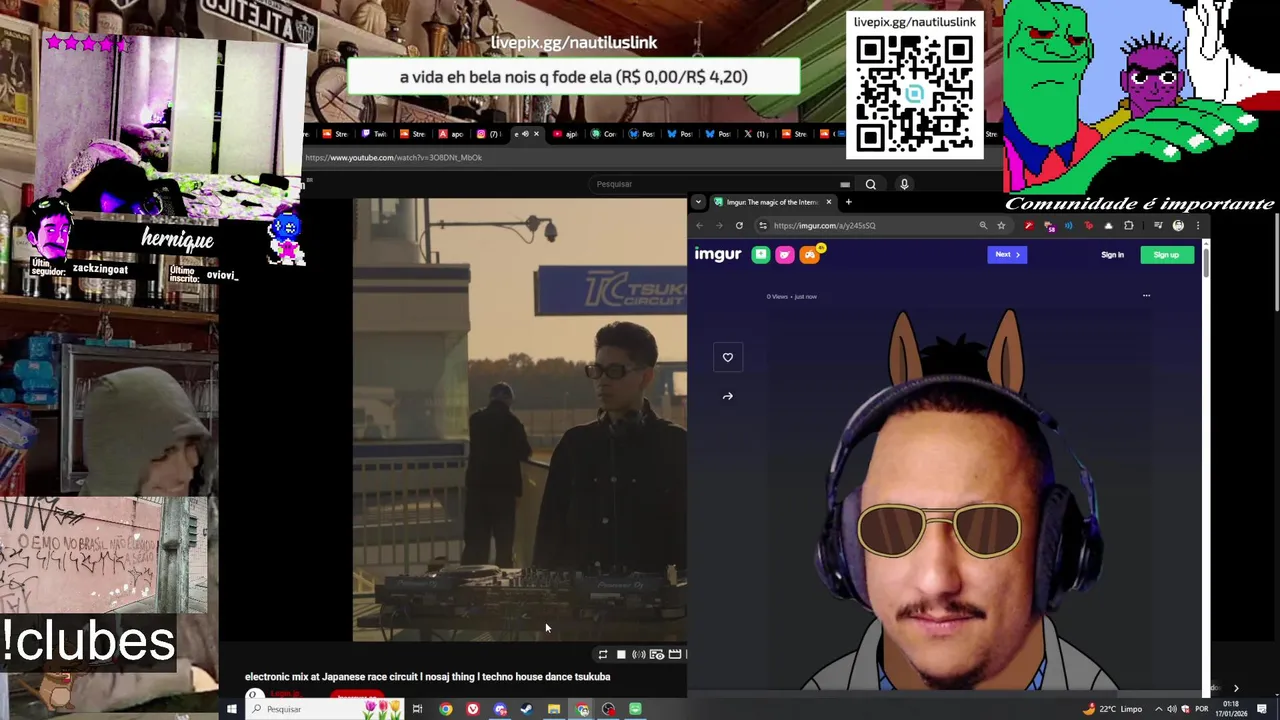Image resolution: width=1280 pixels, height=720 pixels.
Task: Click the stop square in video controls
Action: click(x=621, y=655)
